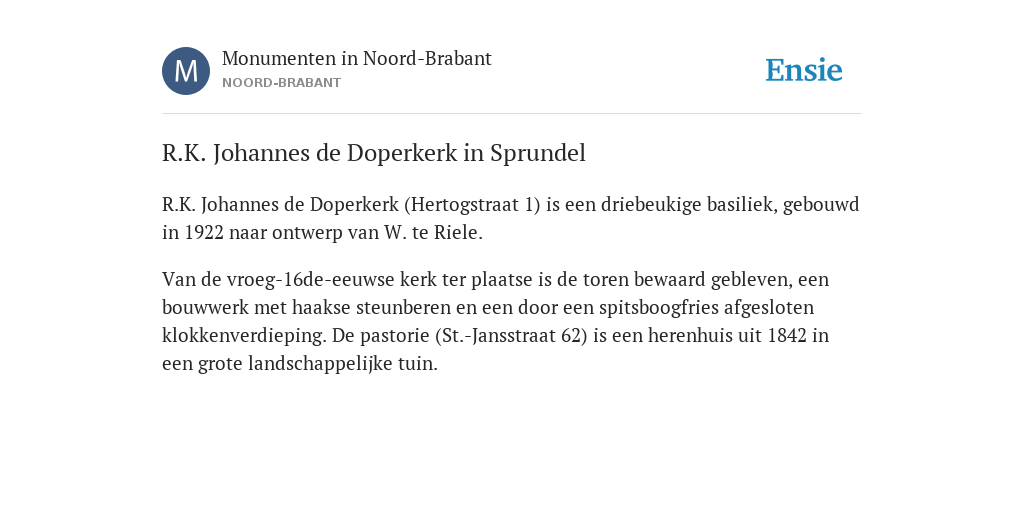Click the architect name W. te Riele
The width and height of the screenshot is (1024, 512).
[x=430, y=233]
